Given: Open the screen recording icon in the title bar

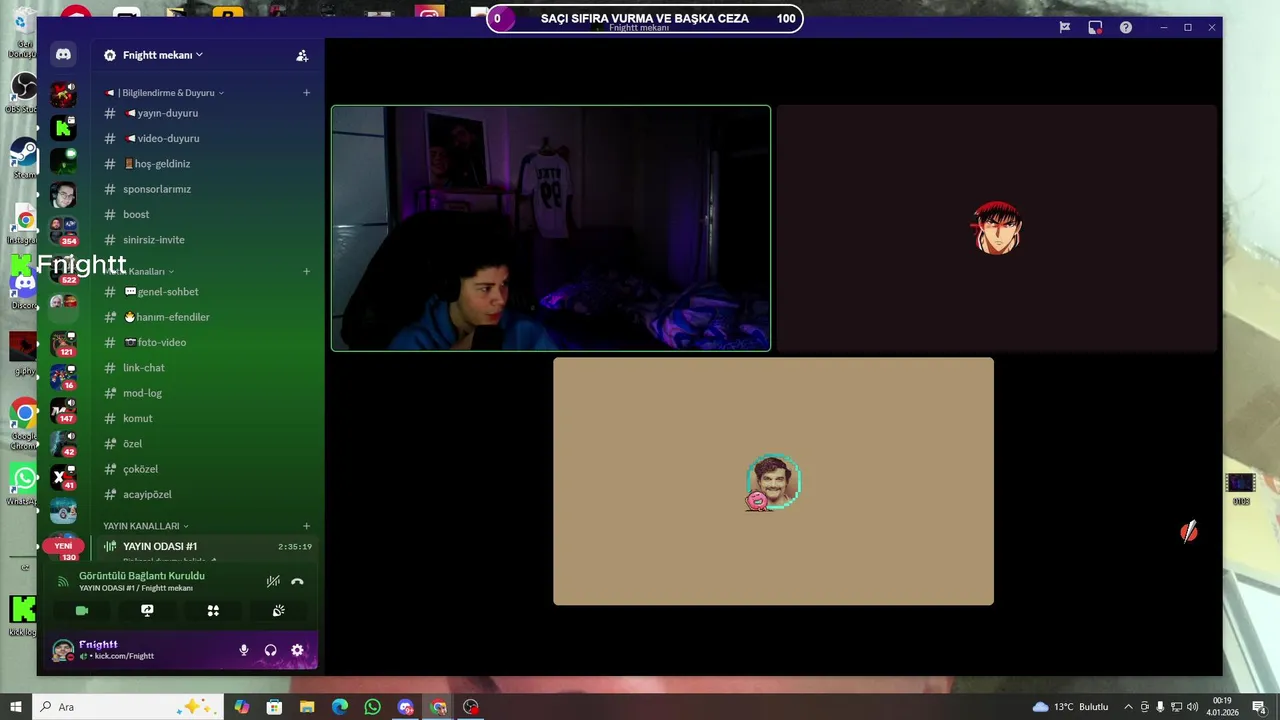Looking at the screenshot, I should 1095,27.
